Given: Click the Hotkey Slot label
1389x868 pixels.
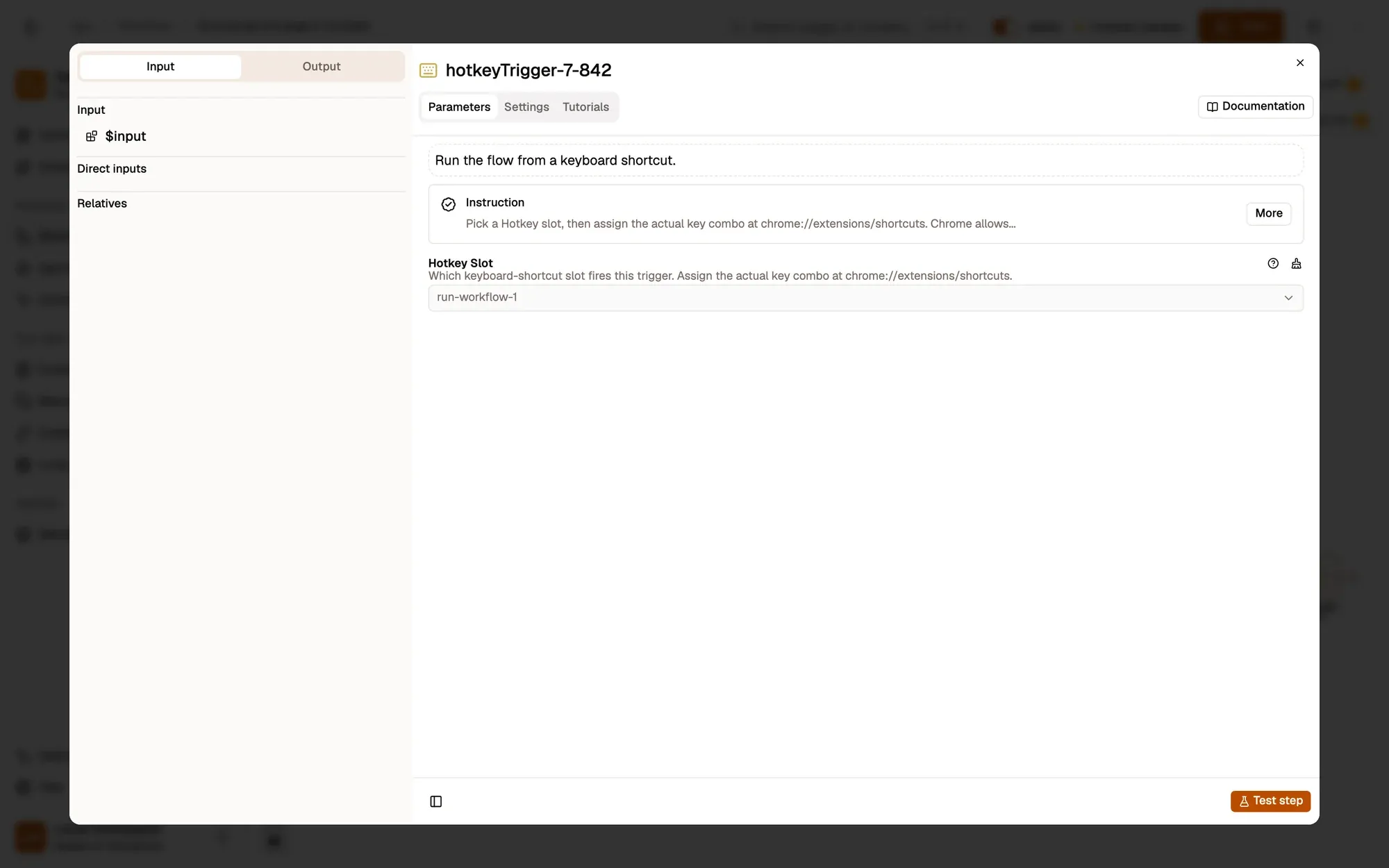Looking at the screenshot, I should tap(460, 263).
